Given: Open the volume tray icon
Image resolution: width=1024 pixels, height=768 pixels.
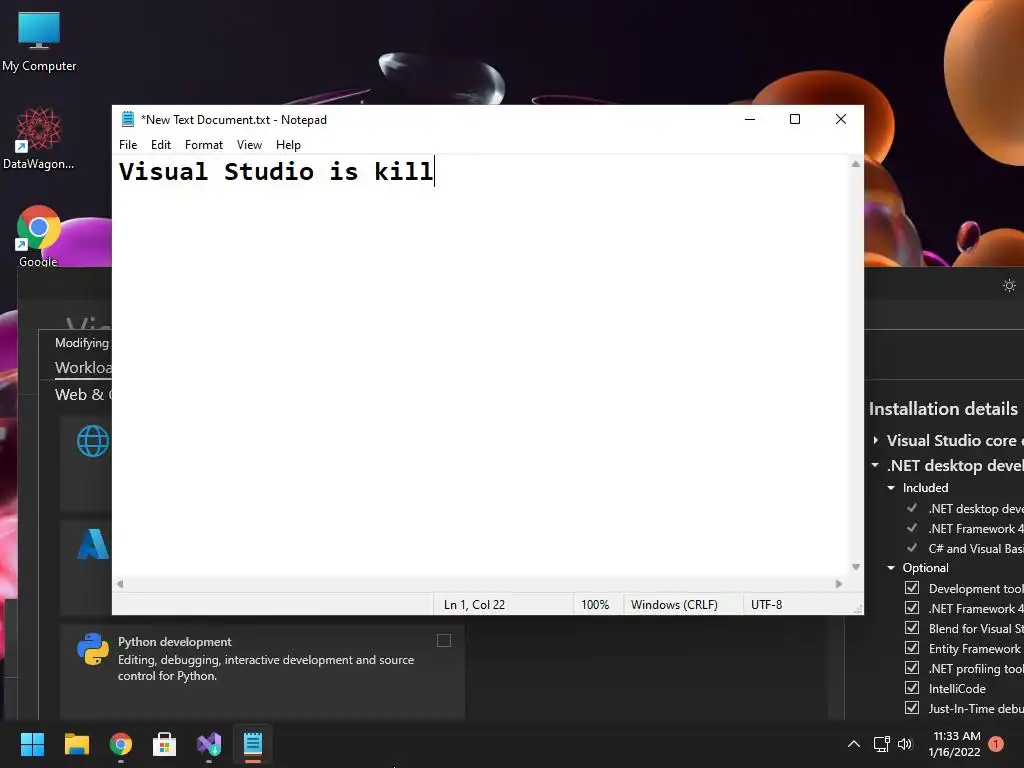Looking at the screenshot, I should [x=905, y=744].
